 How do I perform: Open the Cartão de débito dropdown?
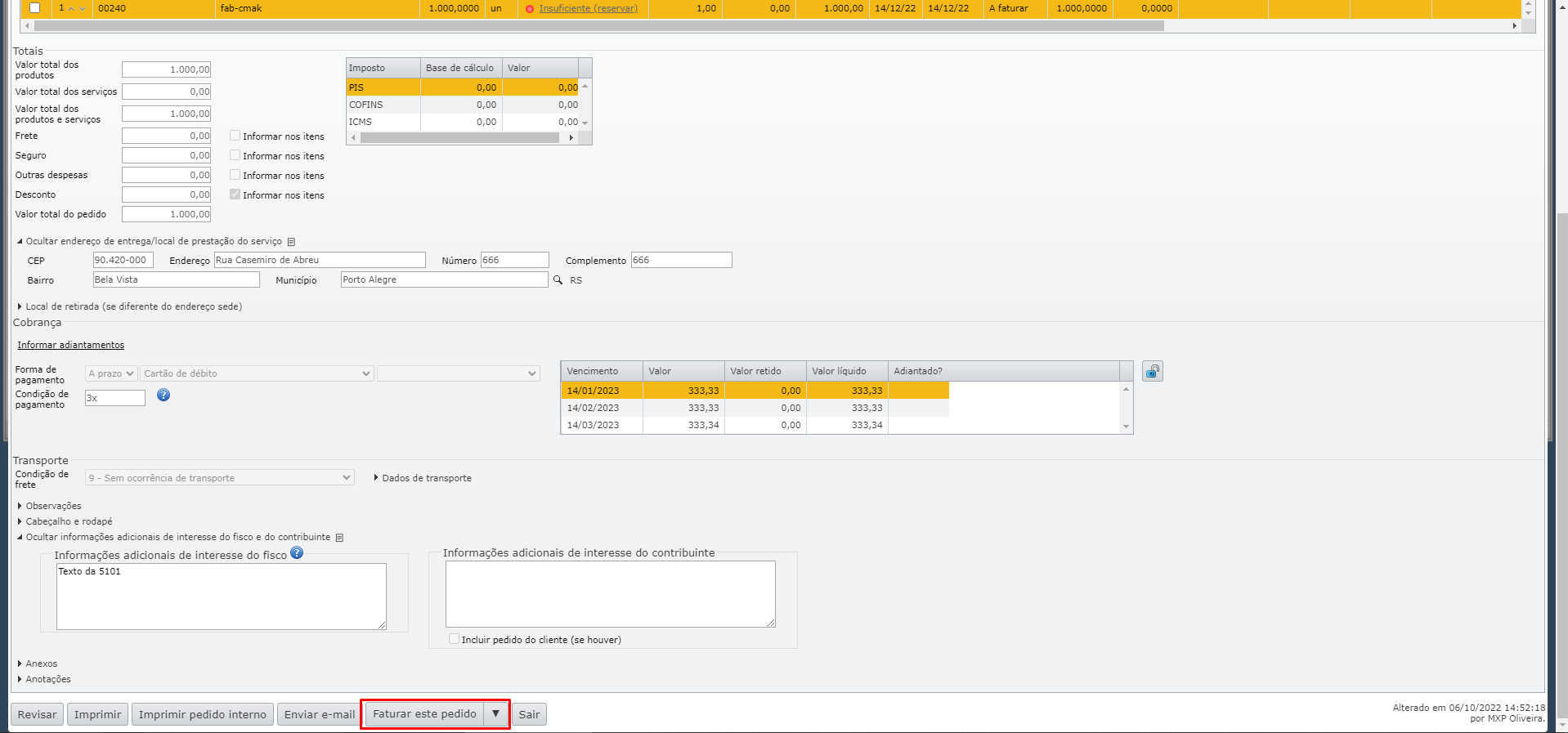tap(257, 373)
